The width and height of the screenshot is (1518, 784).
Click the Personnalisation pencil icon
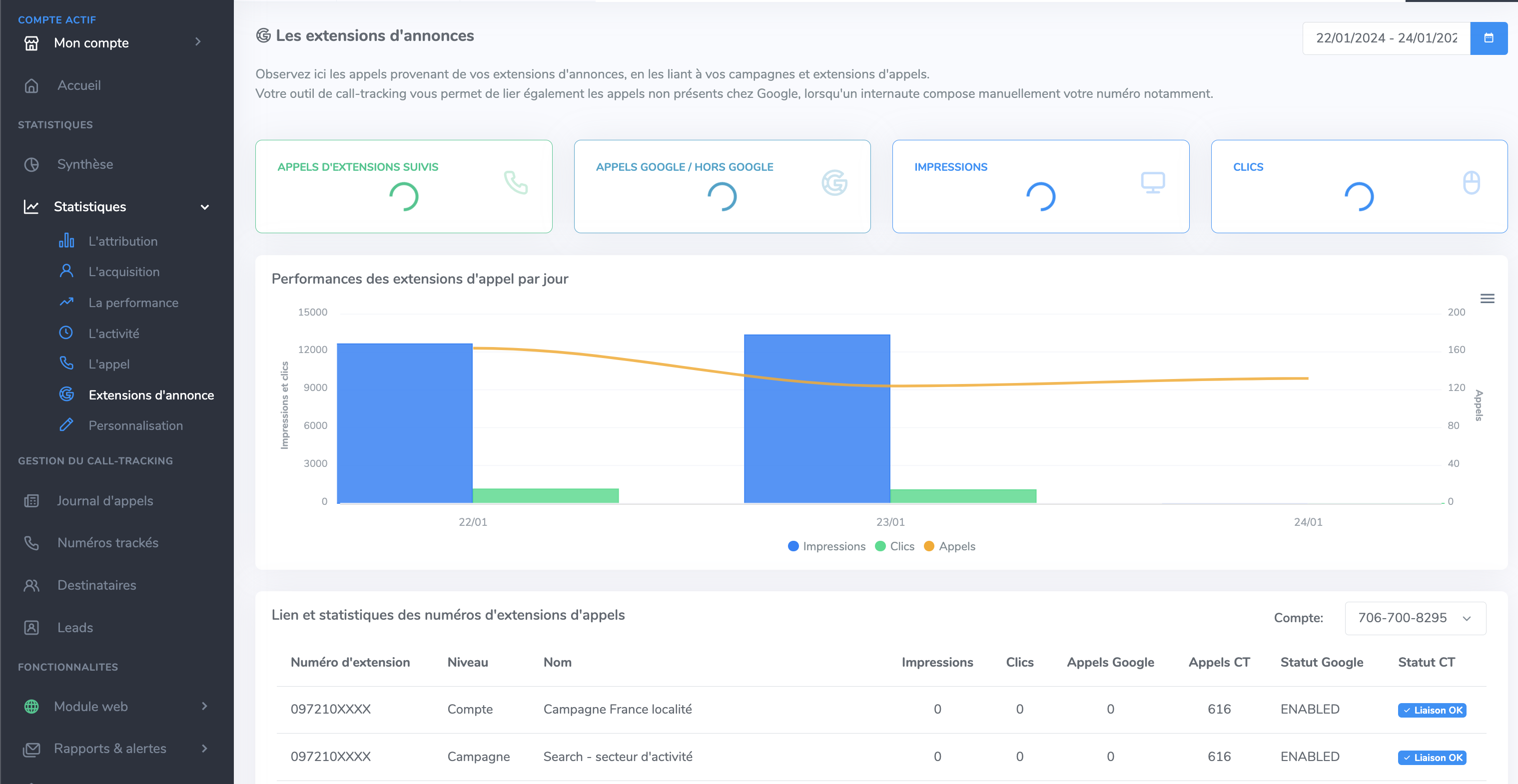66,425
